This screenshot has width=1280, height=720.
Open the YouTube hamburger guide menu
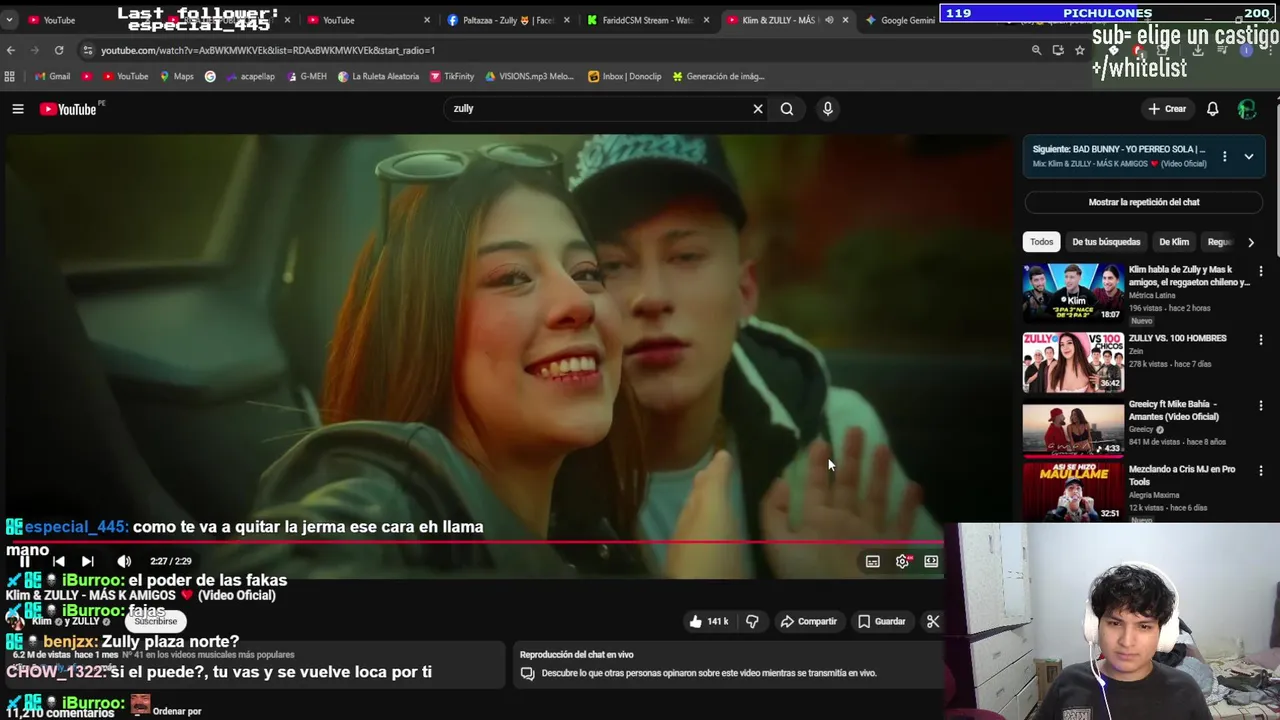click(x=18, y=109)
